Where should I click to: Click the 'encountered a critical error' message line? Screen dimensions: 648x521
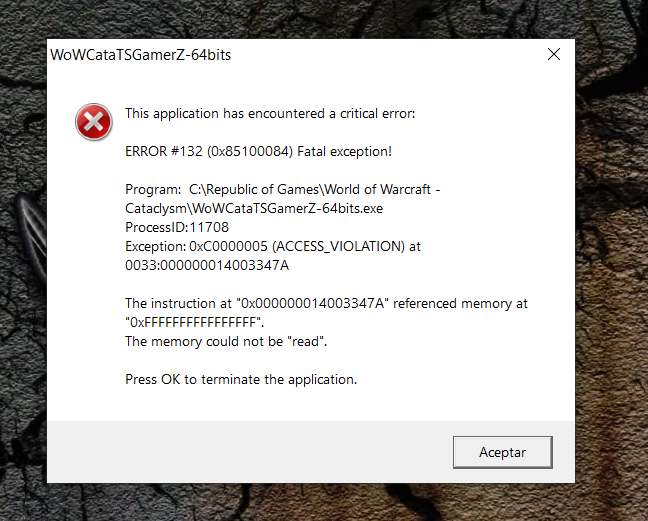(x=270, y=114)
